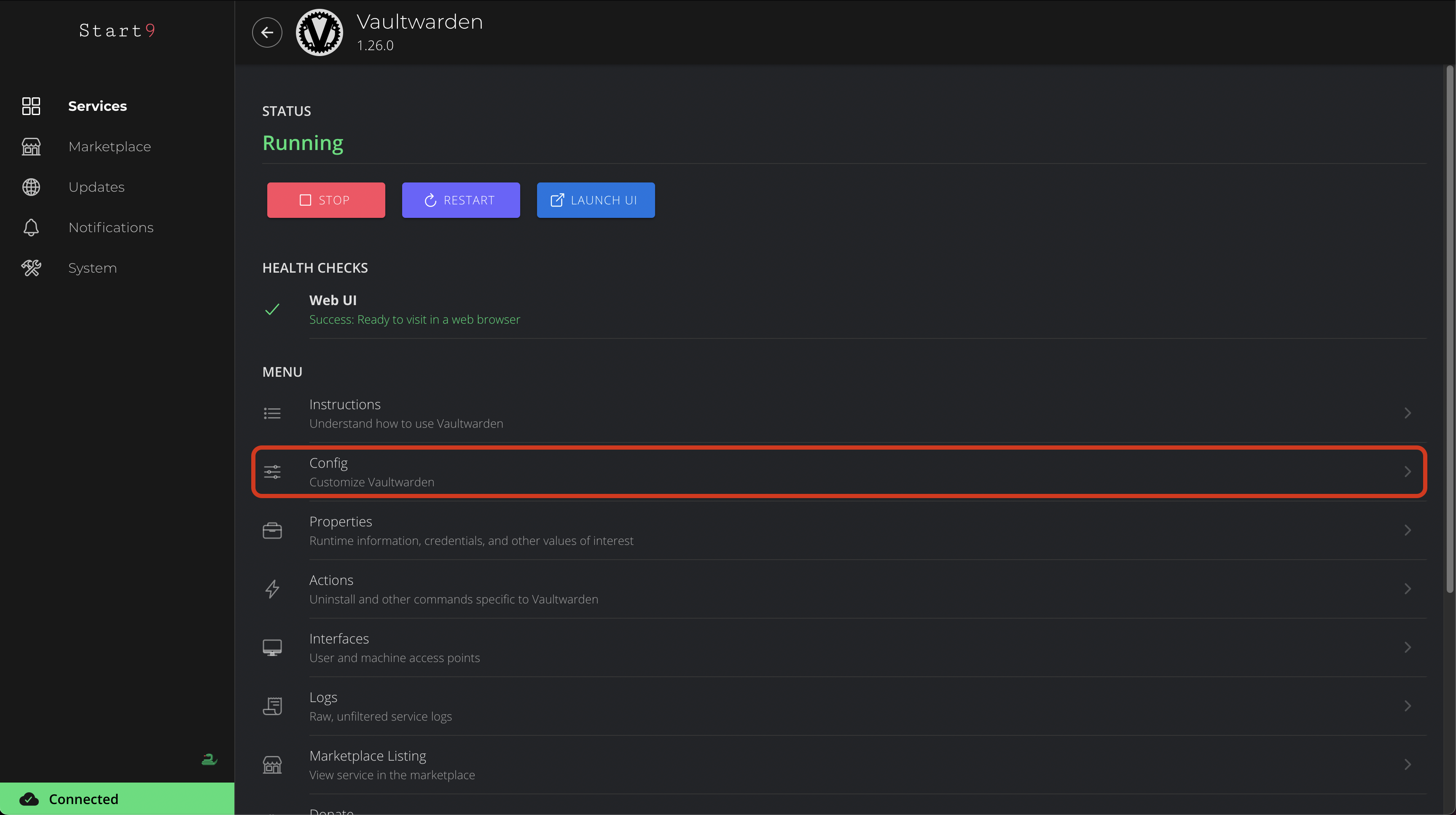The image size is (1456, 815).
Task: Go to System in sidebar
Action: pos(93,268)
